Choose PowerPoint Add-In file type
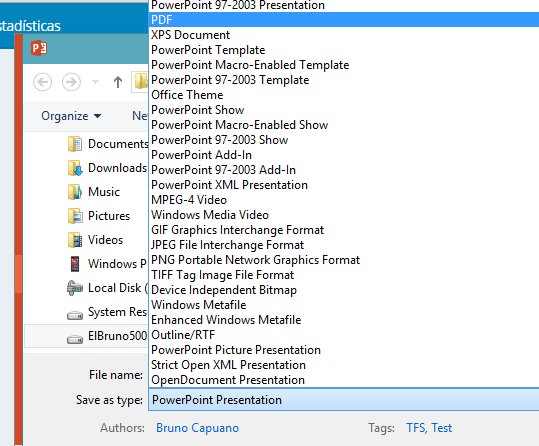Viewport: 539px width, 446px height. (344, 155)
